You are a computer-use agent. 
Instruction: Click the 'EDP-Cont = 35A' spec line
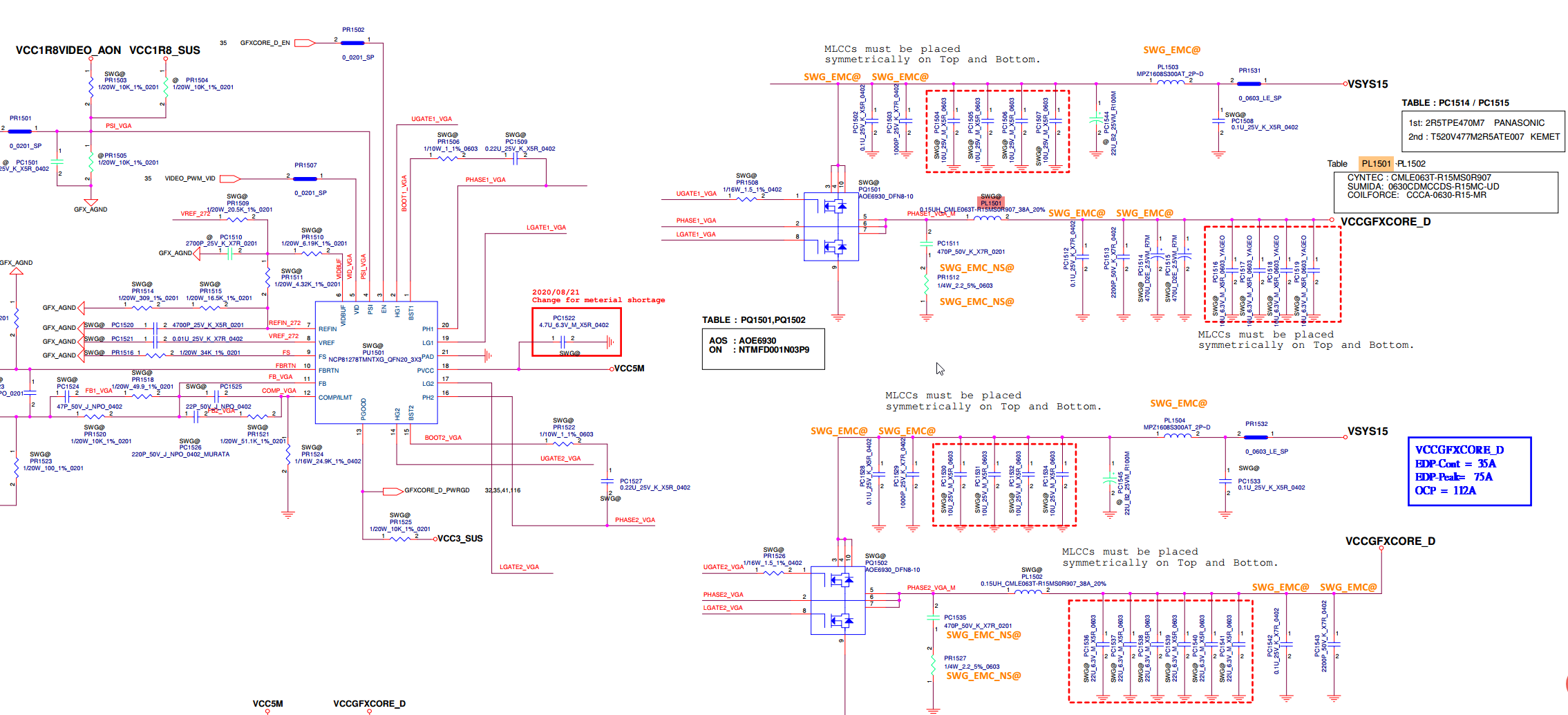1455,464
